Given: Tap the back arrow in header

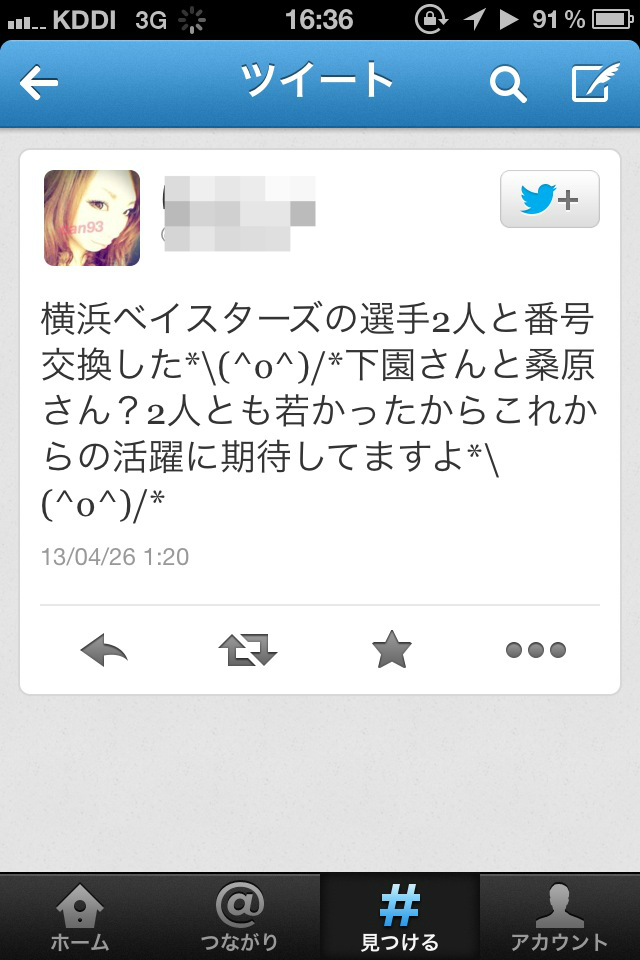Looking at the screenshot, I should pos(39,83).
